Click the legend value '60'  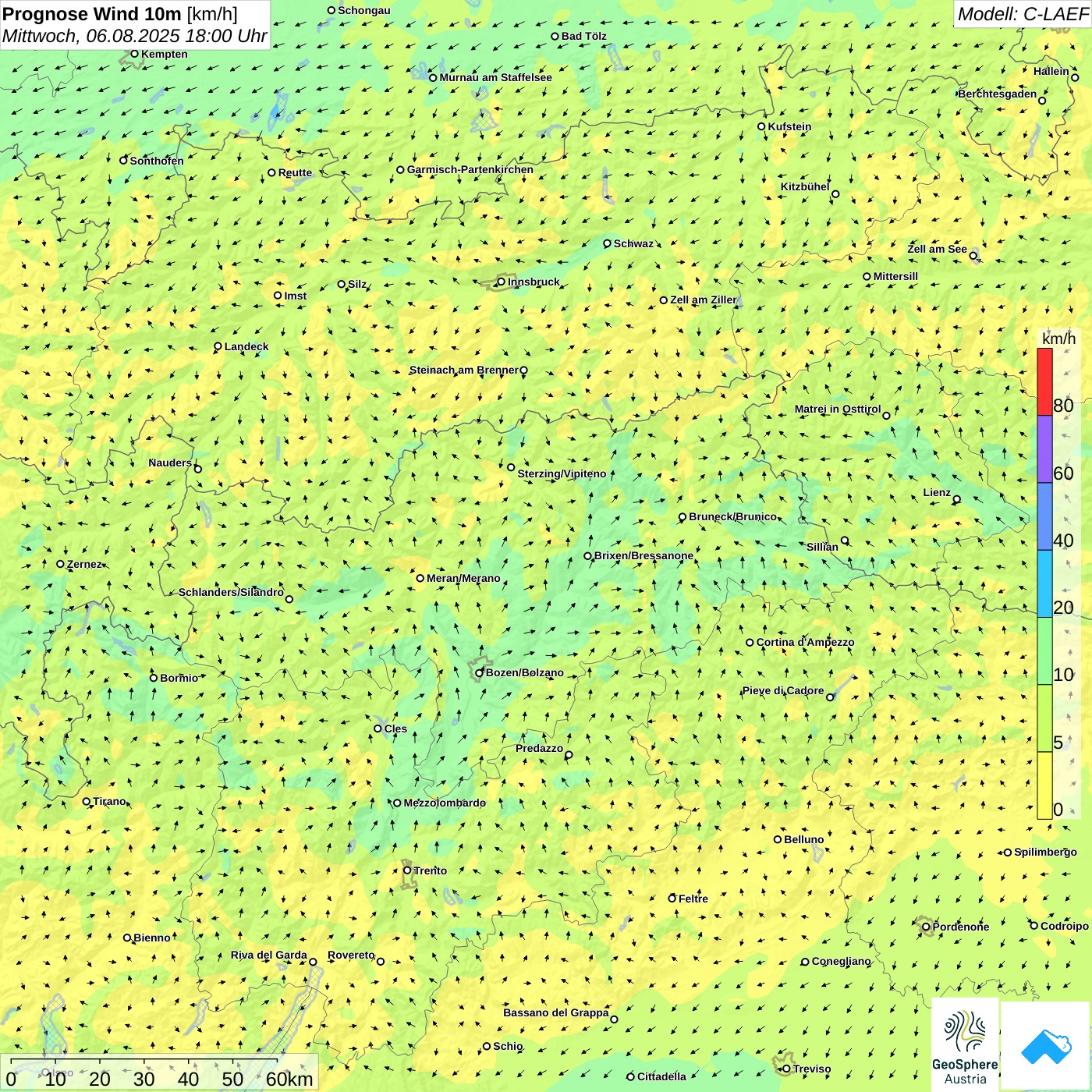coord(1063,473)
